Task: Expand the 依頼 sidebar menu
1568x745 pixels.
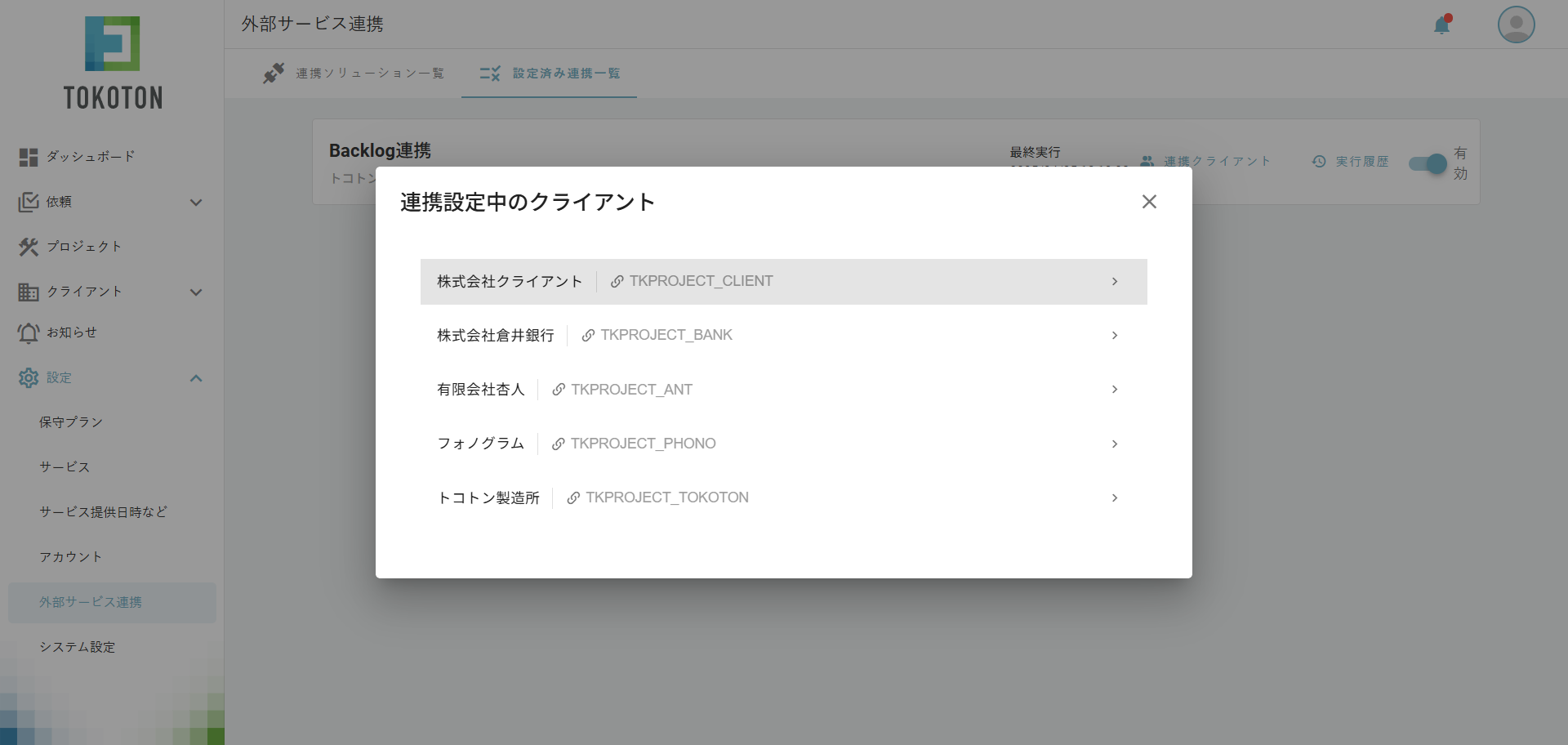Action: coord(195,202)
